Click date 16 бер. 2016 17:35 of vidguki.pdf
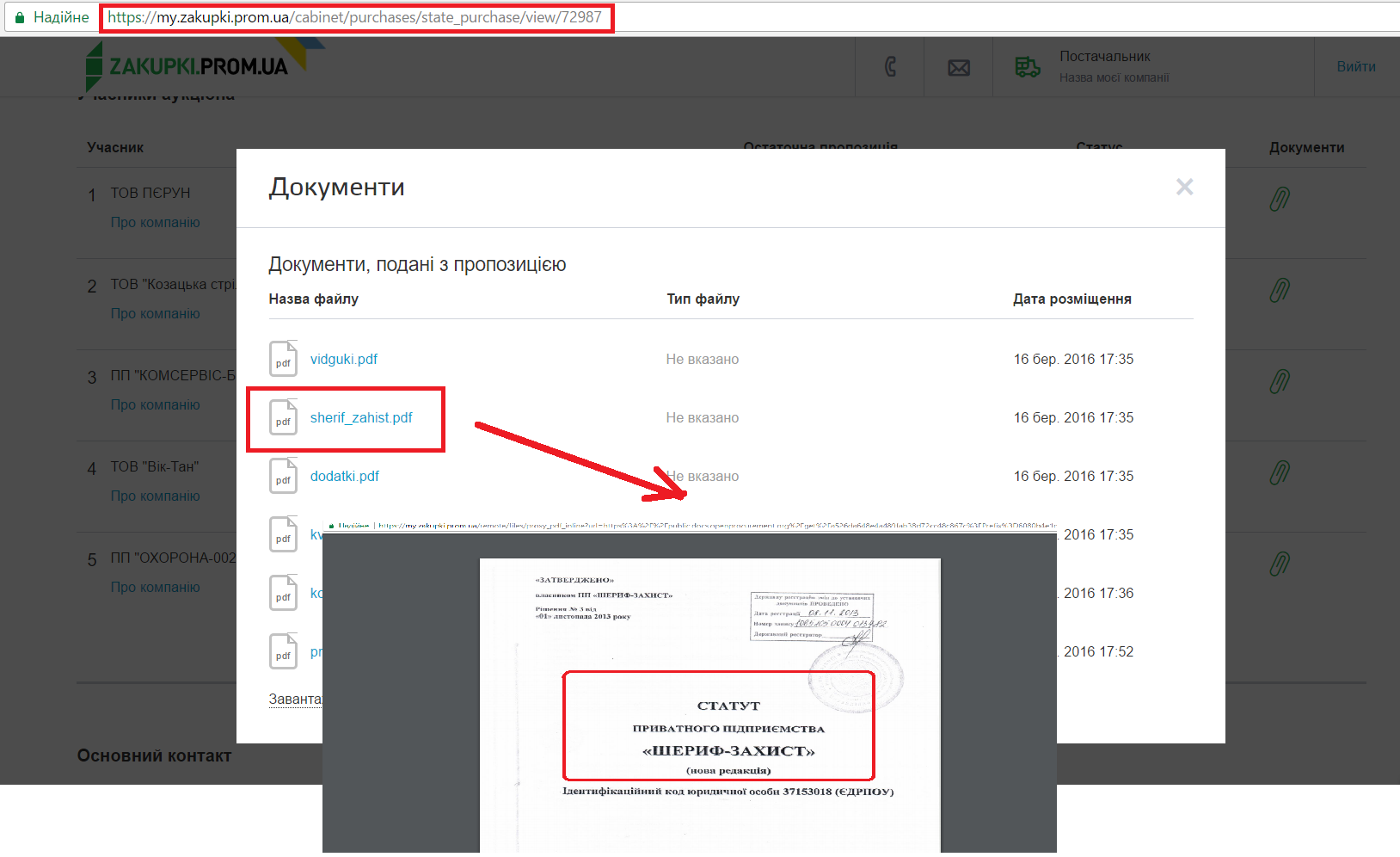The width and height of the screenshot is (1400, 857). (x=1073, y=359)
